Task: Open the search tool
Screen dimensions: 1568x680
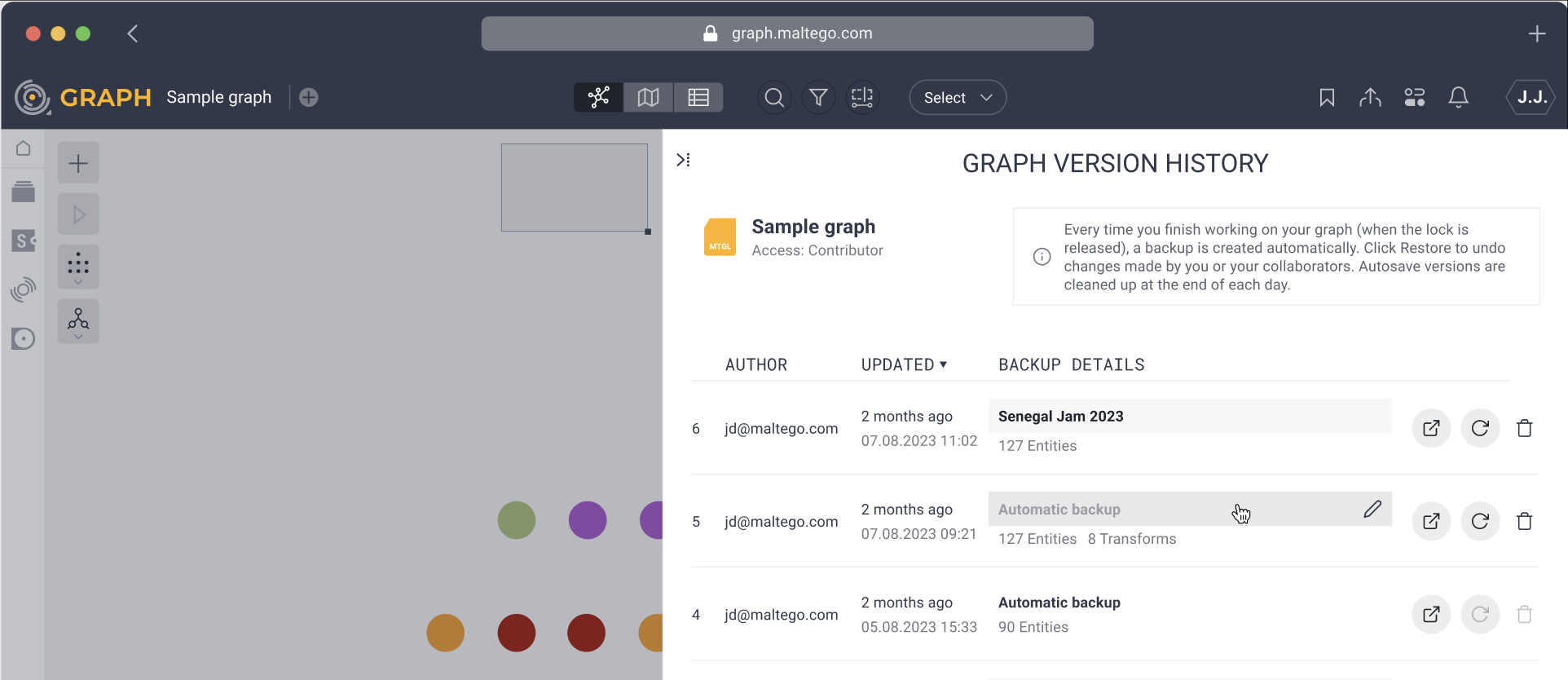Action: pos(774,98)
